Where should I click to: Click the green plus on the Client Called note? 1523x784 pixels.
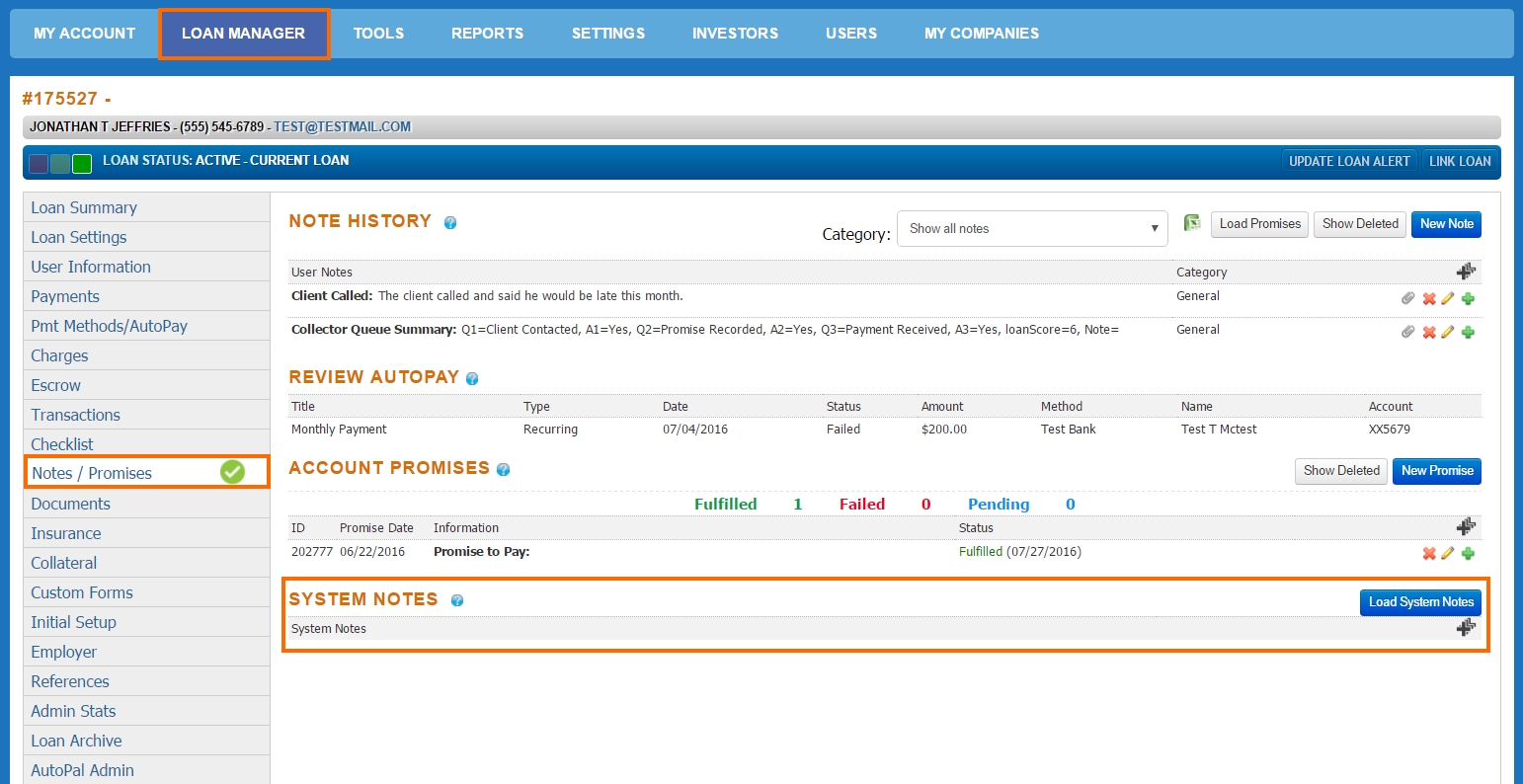pos(1468,299)
